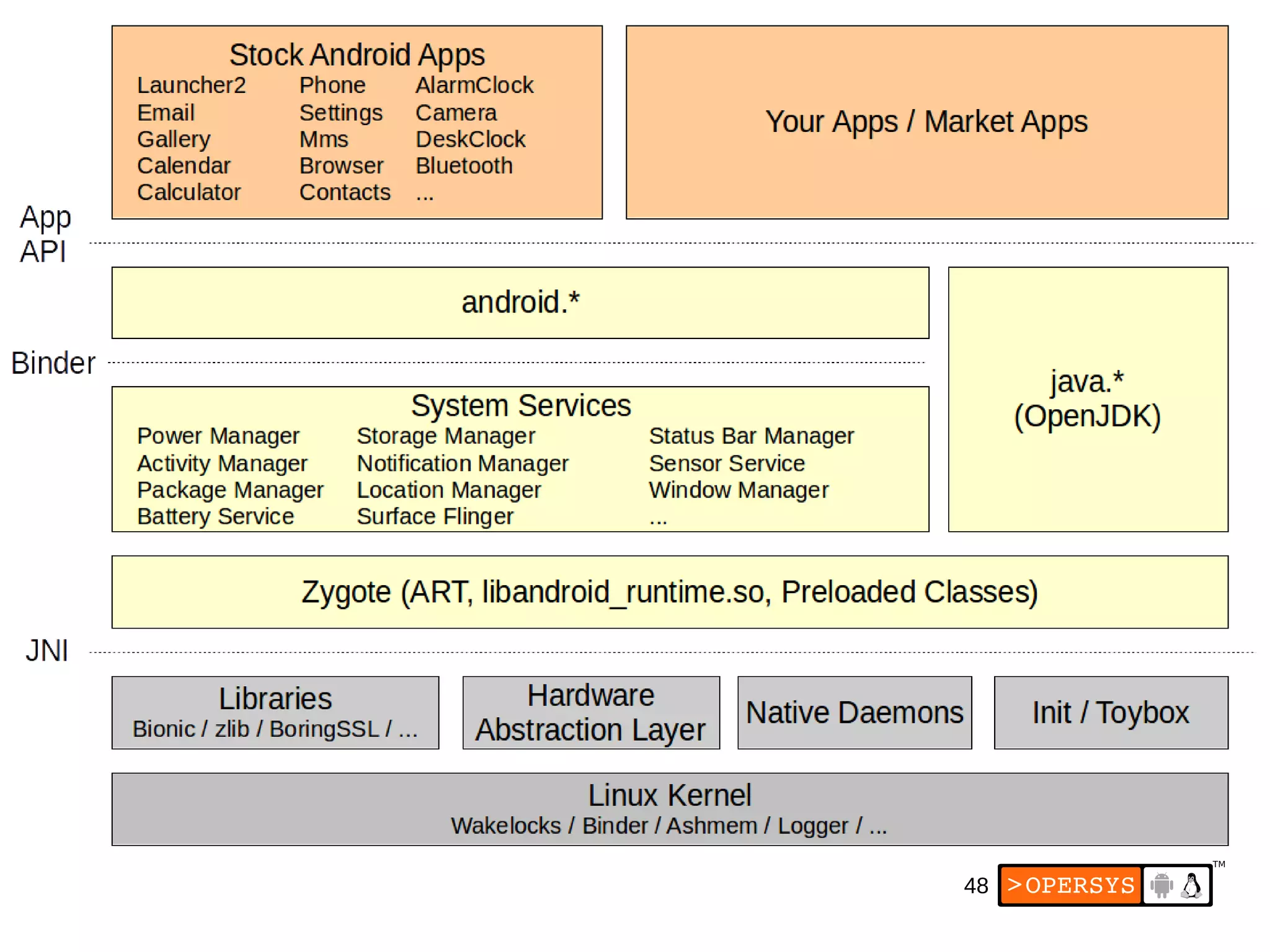Viewport: 1270px width, 952px height.
Task: Click the Launcher2 entry in stock apps
Action: [x=191, y=85]
